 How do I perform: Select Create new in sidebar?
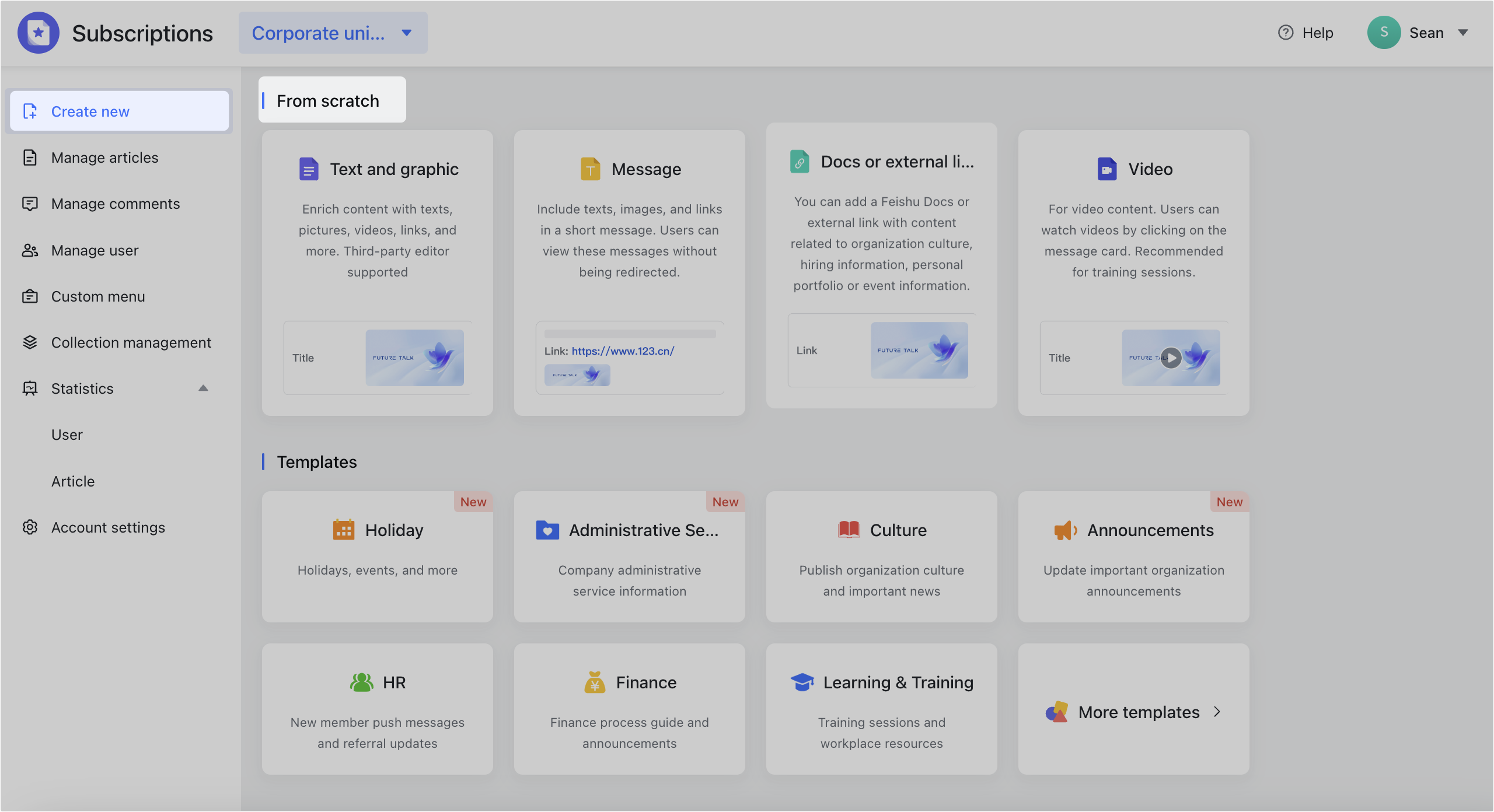pos(119,111)
